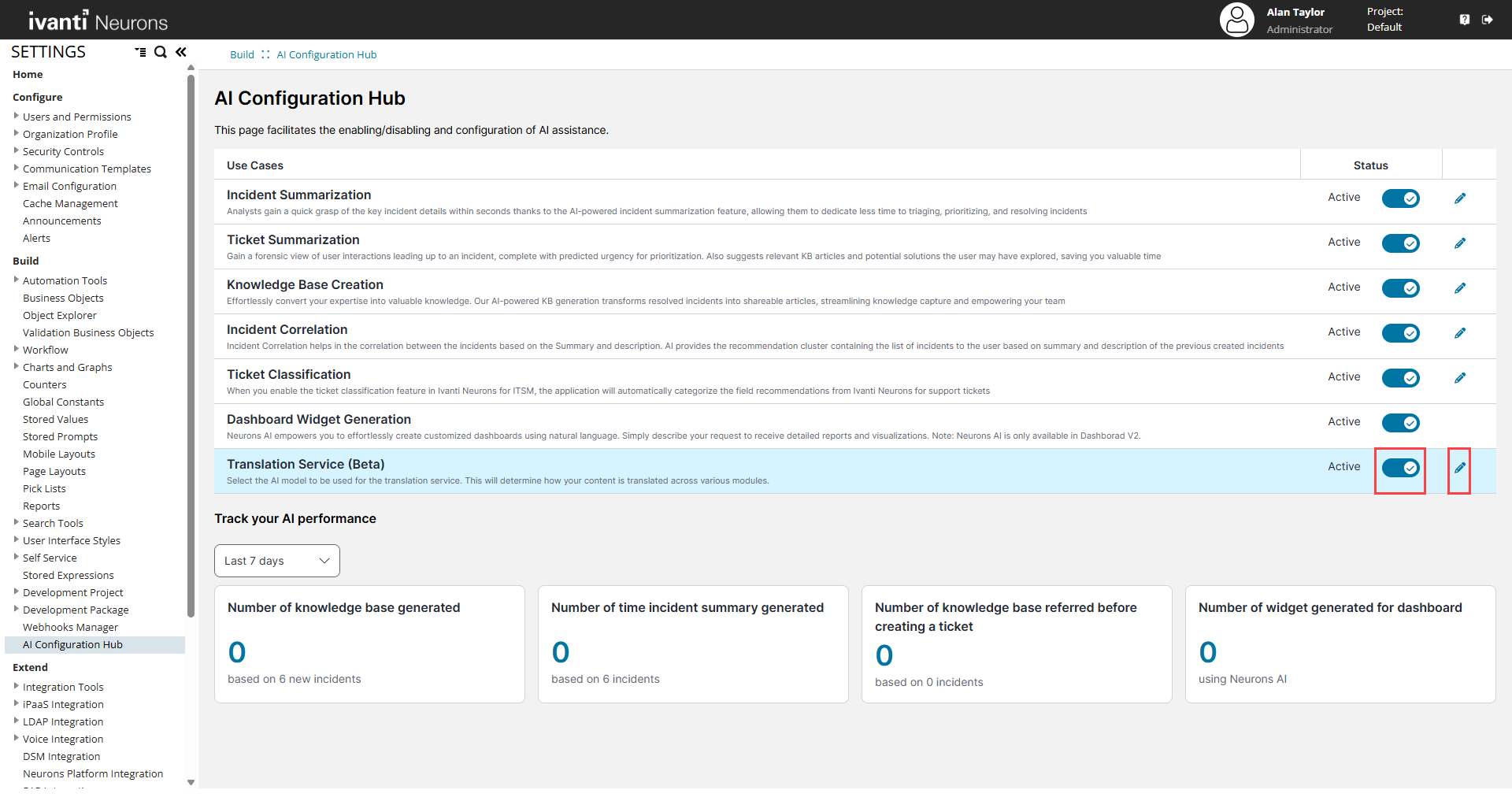This screenshot has width=1512, height=812.
Task: Go to Home in settings menu
Action: 28,75
